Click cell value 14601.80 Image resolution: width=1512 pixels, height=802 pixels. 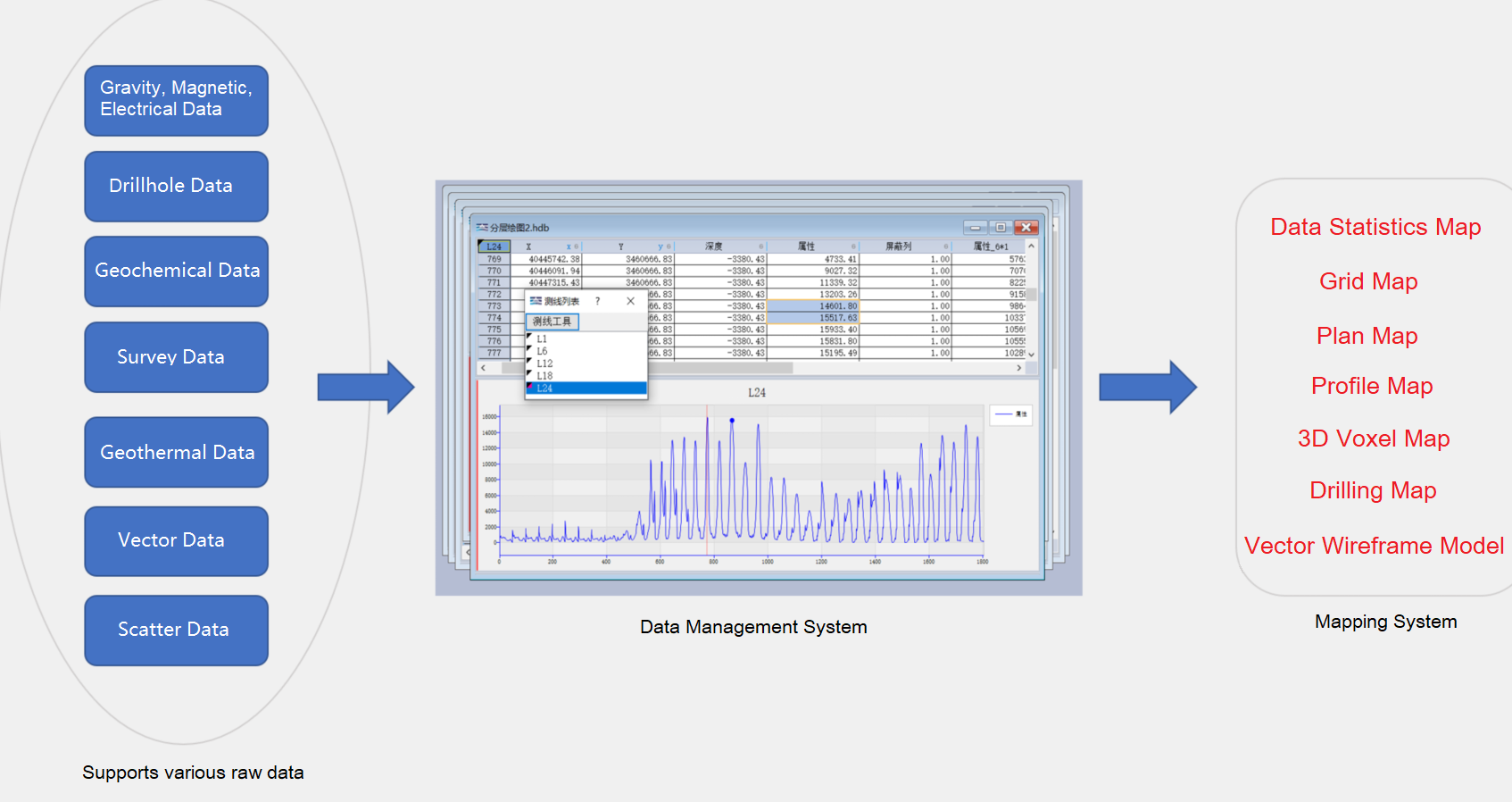click(812, 306)
